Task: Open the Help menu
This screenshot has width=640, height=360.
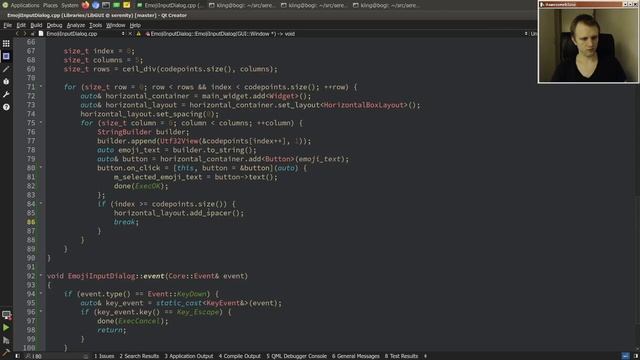Action: click(x=135, y=25)
